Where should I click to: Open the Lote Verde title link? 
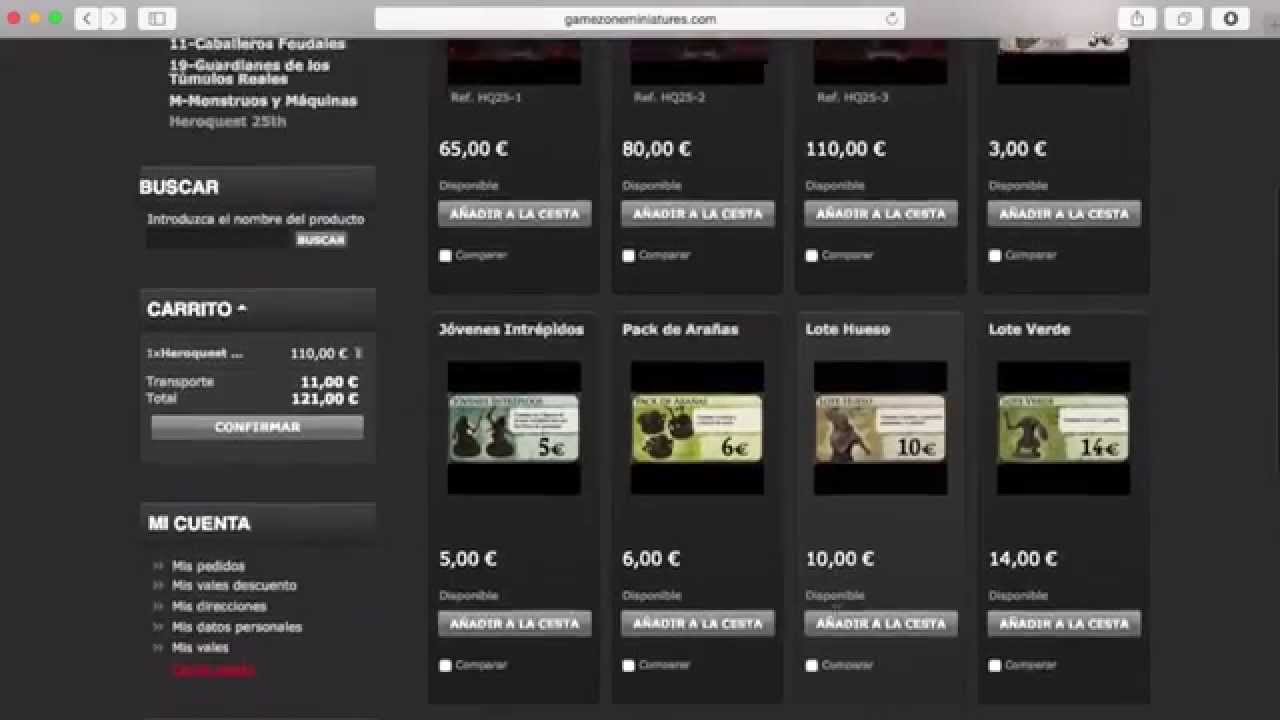(x=1029, y=329)
